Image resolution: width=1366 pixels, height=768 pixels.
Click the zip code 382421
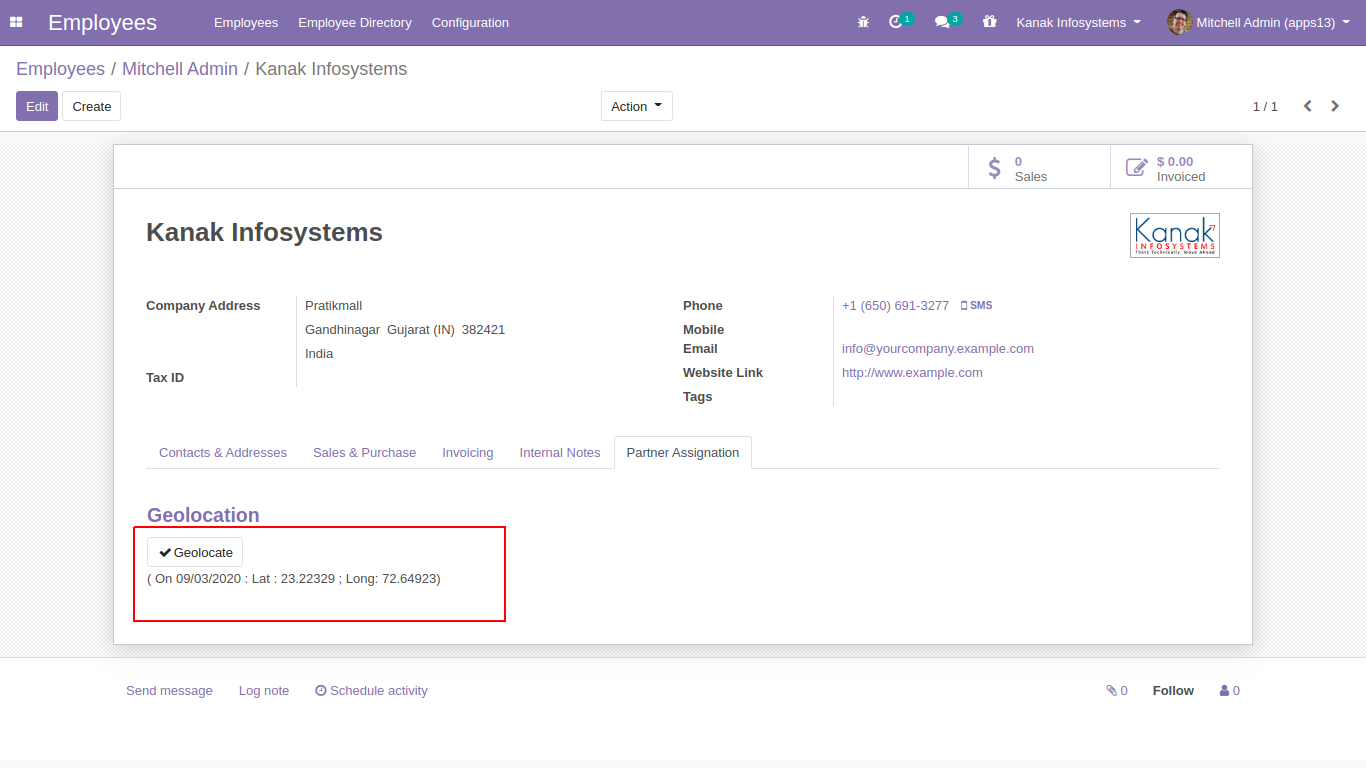click(483, 330)
